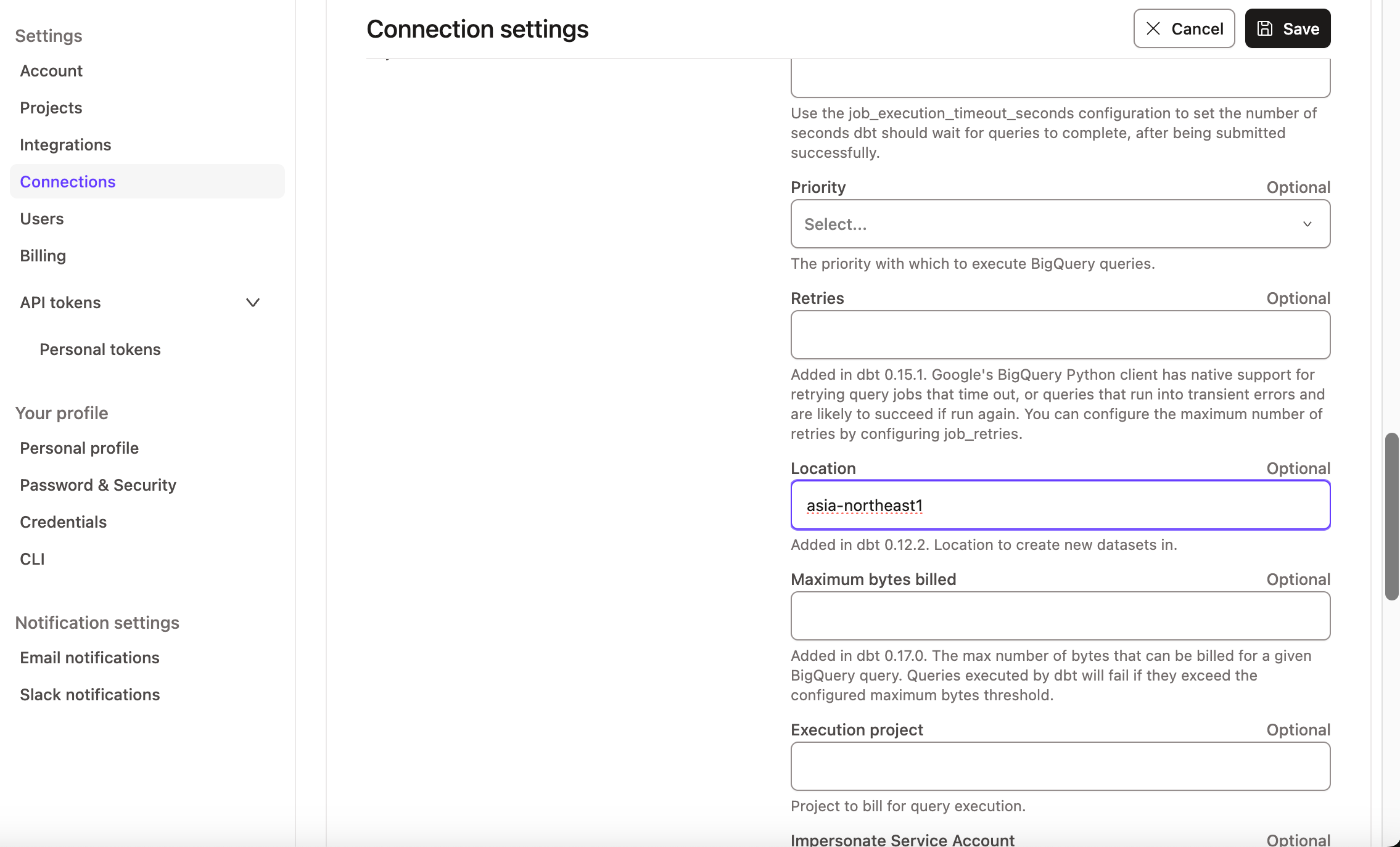This screenshot has width=1400, height=847.
Task: Click the BigQuery queries priority help text
Action: 973,264
